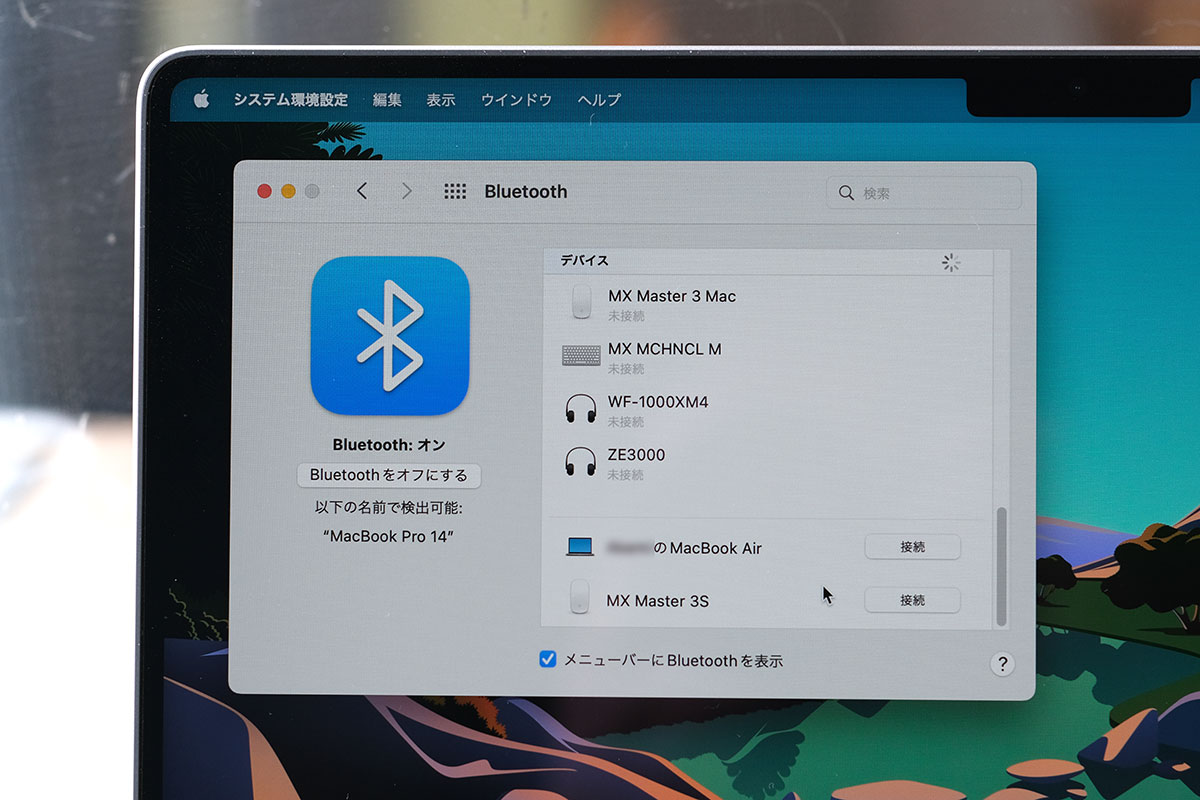Select the MX Master 3S mouse icon

click(581, 598)
